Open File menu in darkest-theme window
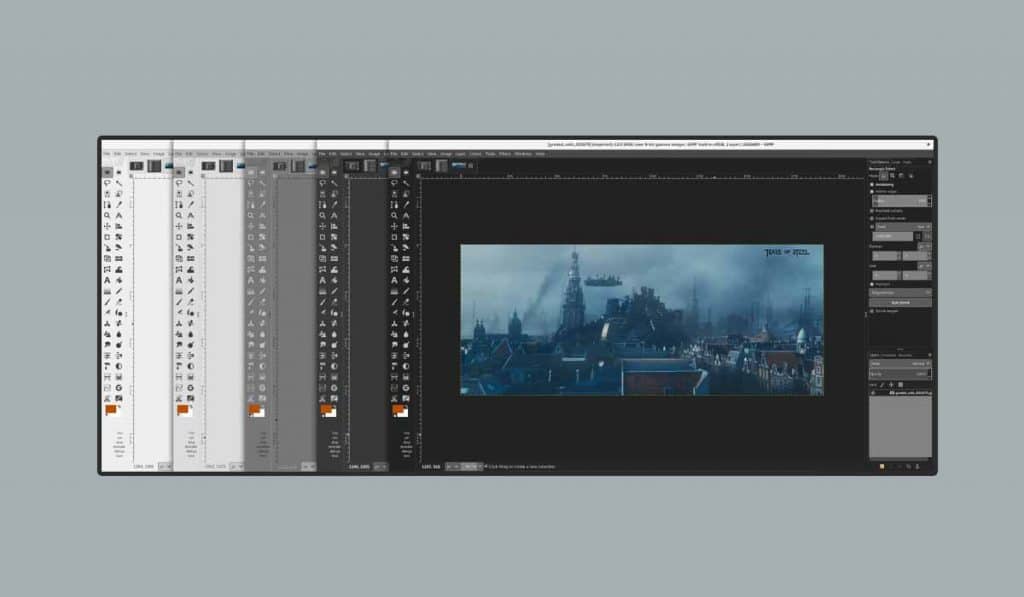Screen dimensions: 1024x597 (394, 154)
